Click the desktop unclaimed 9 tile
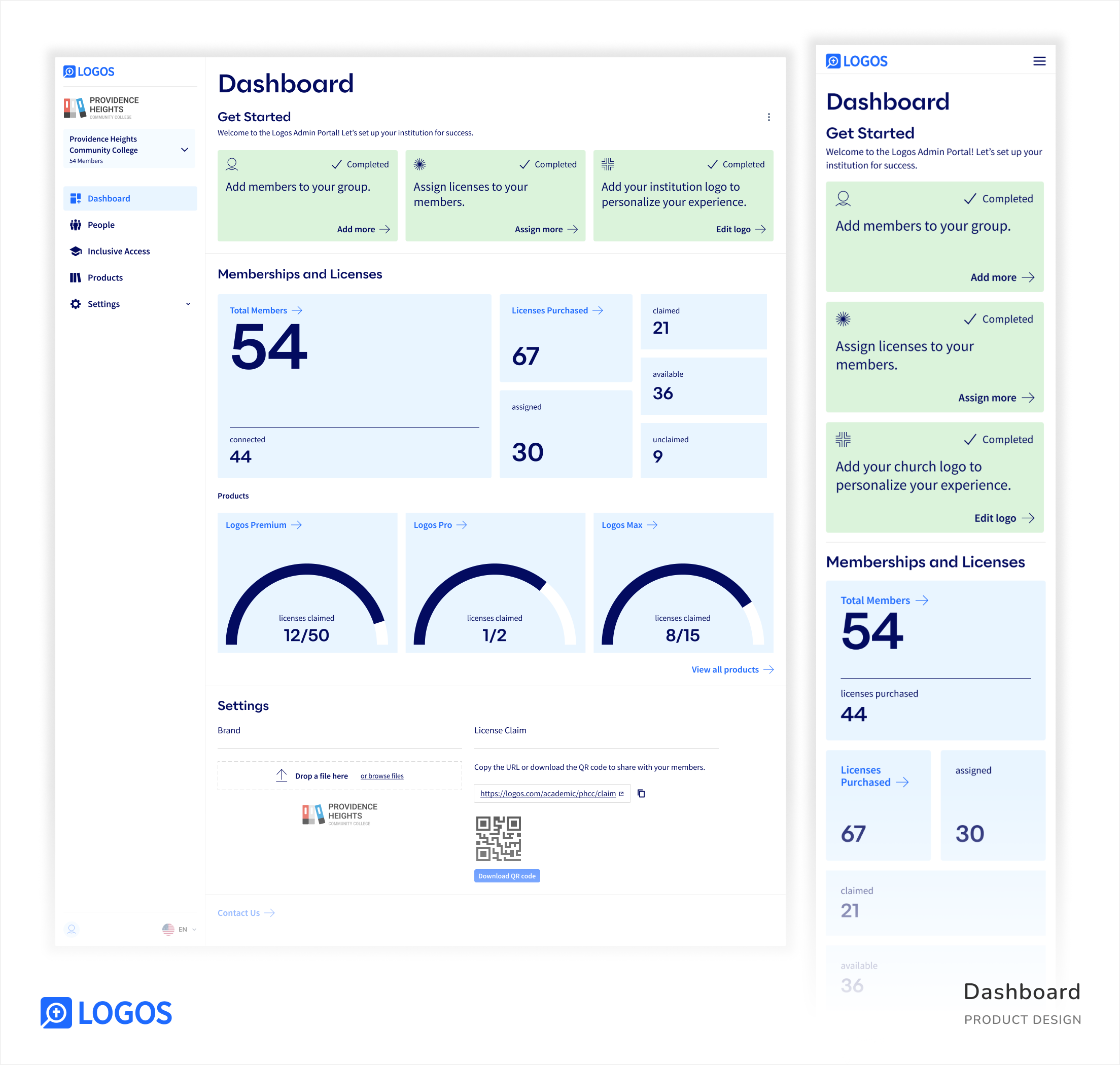Image resolution: width=1120 pixels, height=1065 pixels. (704, 450)
